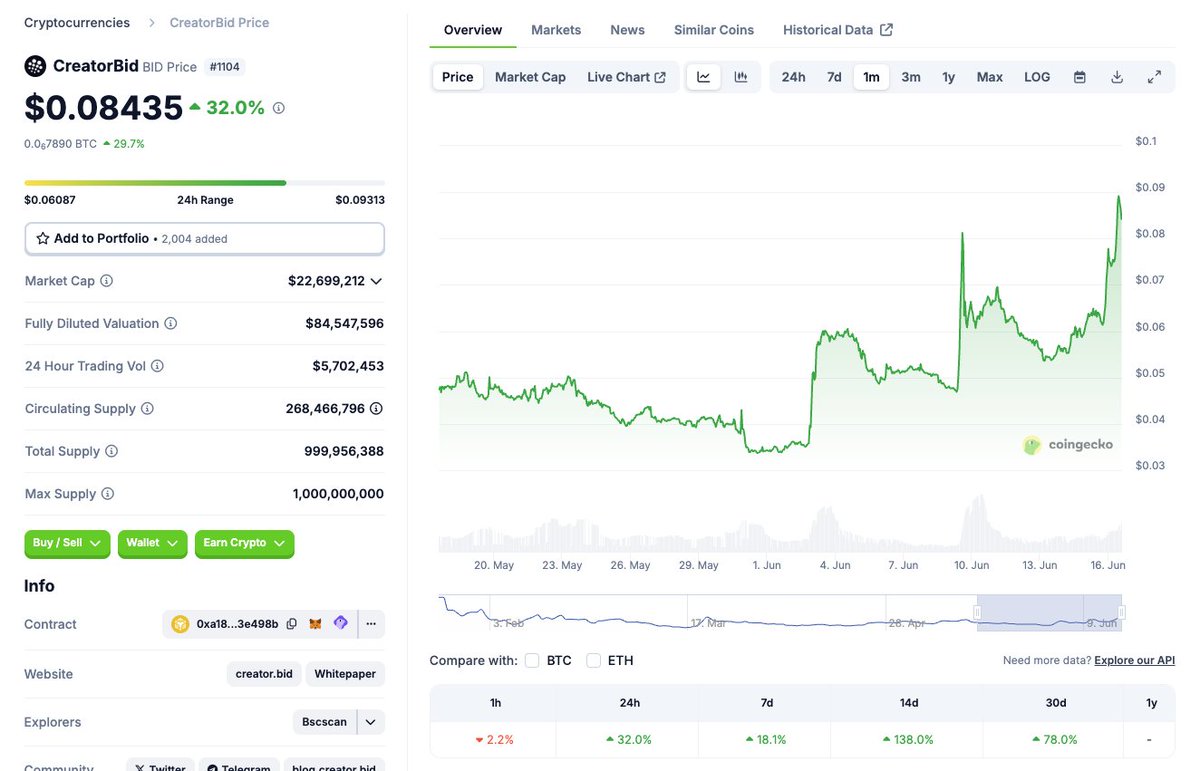This screenshot has height=771, width=1200.
Task: Add token to MetaMask via fox icon
Action: pos(315,624)
